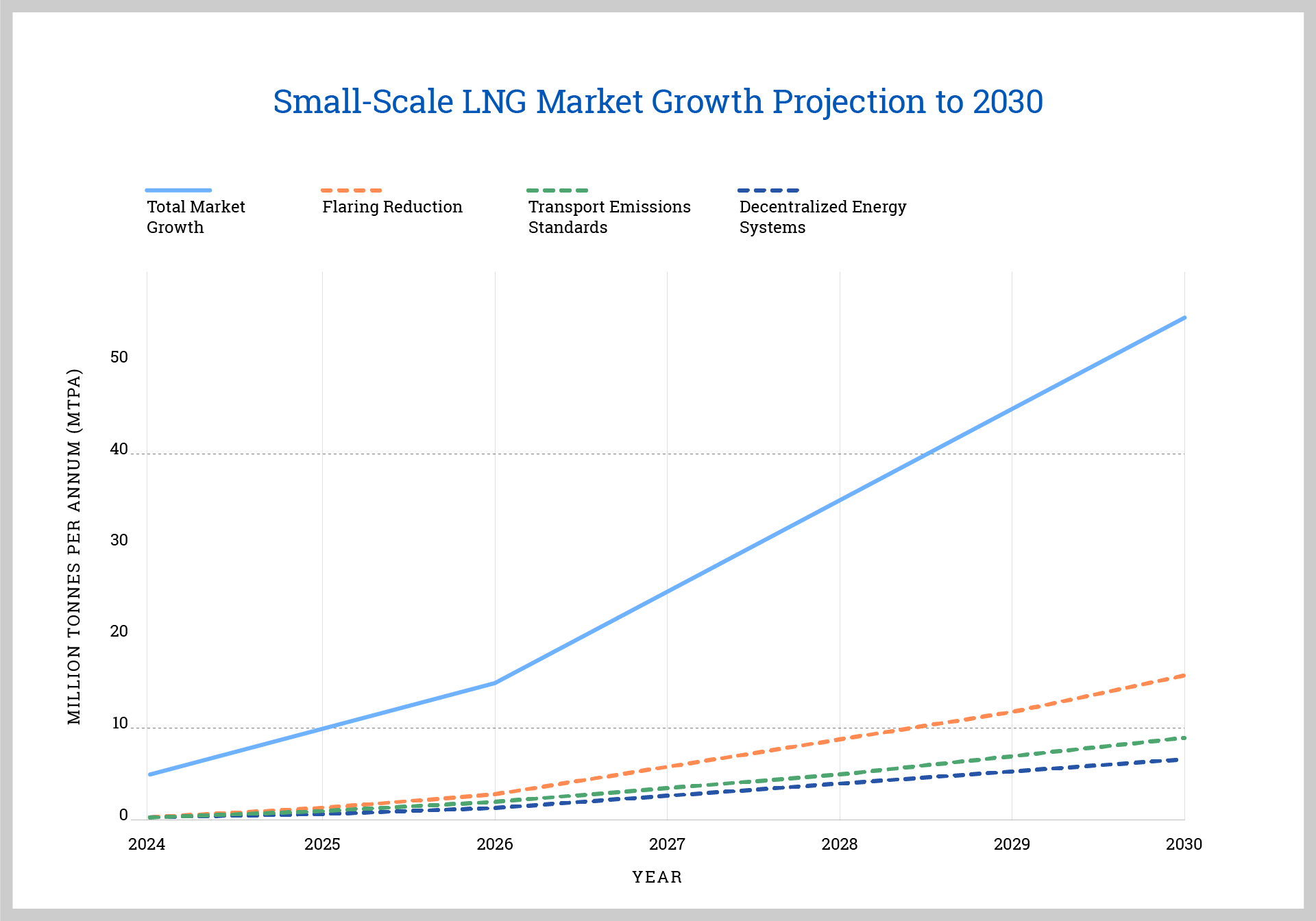This screenshot has height=921, width=1316.
Task: Click the Total Market Growth legend line swatch
Action: point(178,190)
